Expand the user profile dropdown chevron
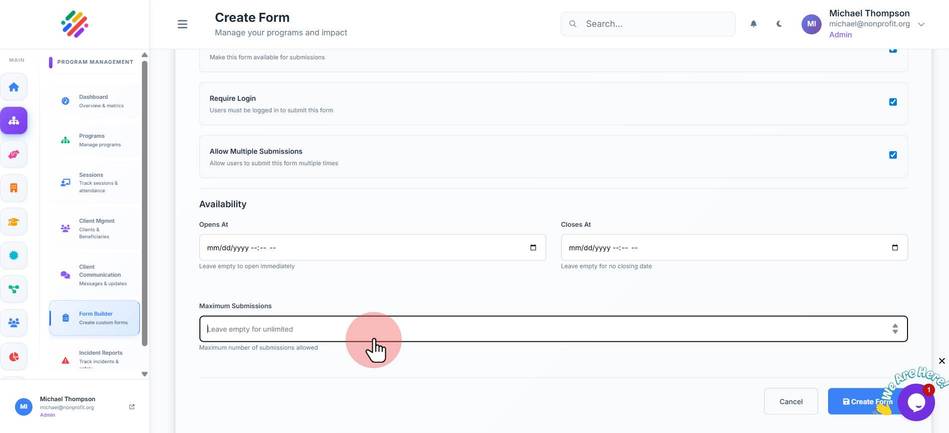This screenshot has height=433, width=949. [921, 24]
